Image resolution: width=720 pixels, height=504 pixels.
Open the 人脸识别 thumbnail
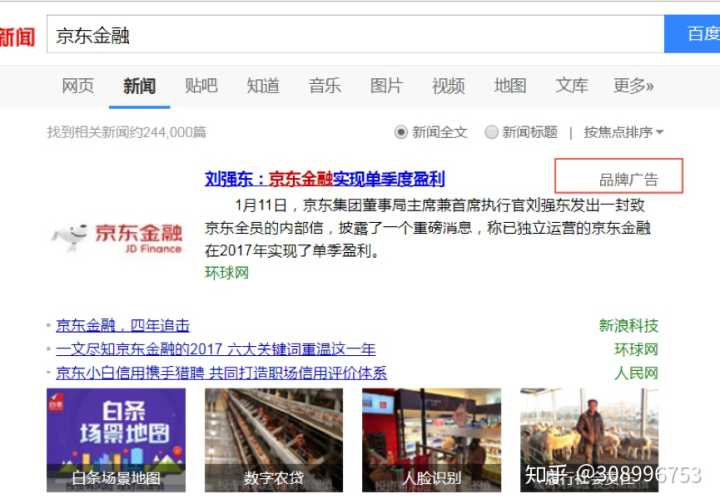[x=432, y=440]
